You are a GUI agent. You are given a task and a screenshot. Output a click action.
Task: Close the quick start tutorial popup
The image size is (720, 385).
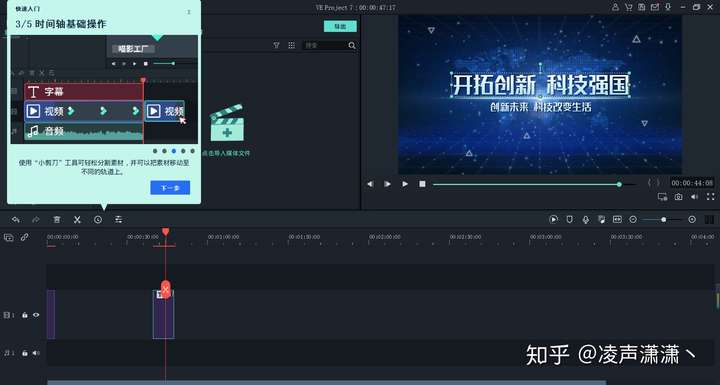click(x=189, y=12)
